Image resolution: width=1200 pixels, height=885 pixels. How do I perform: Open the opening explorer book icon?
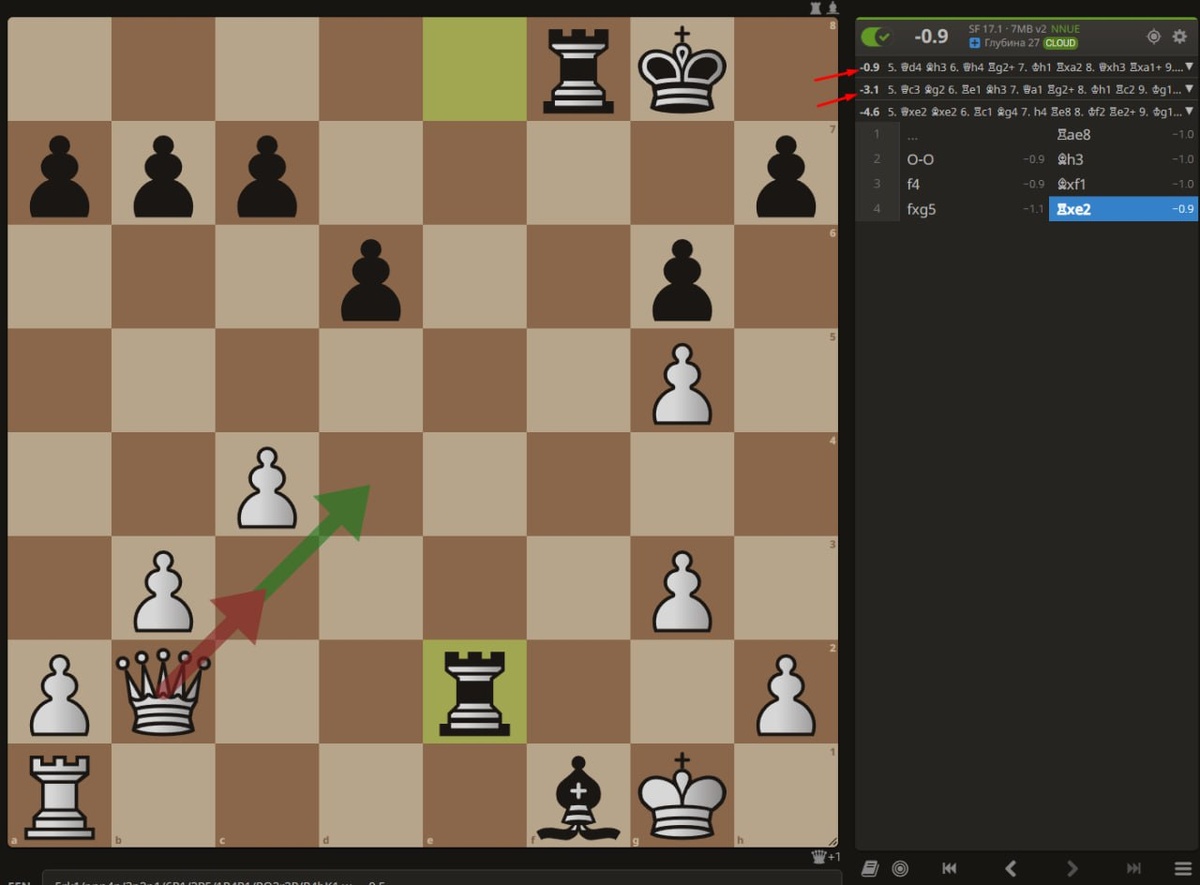(x=870, y=869)
